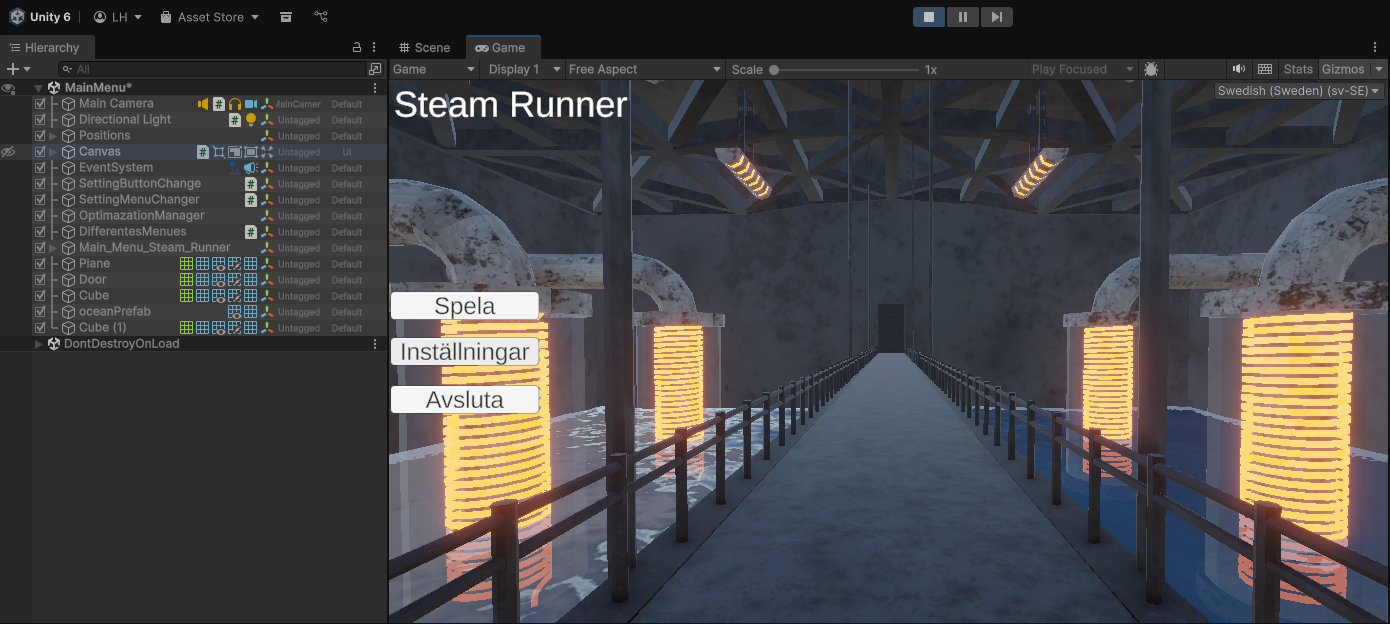Step forward one frame

996,17
